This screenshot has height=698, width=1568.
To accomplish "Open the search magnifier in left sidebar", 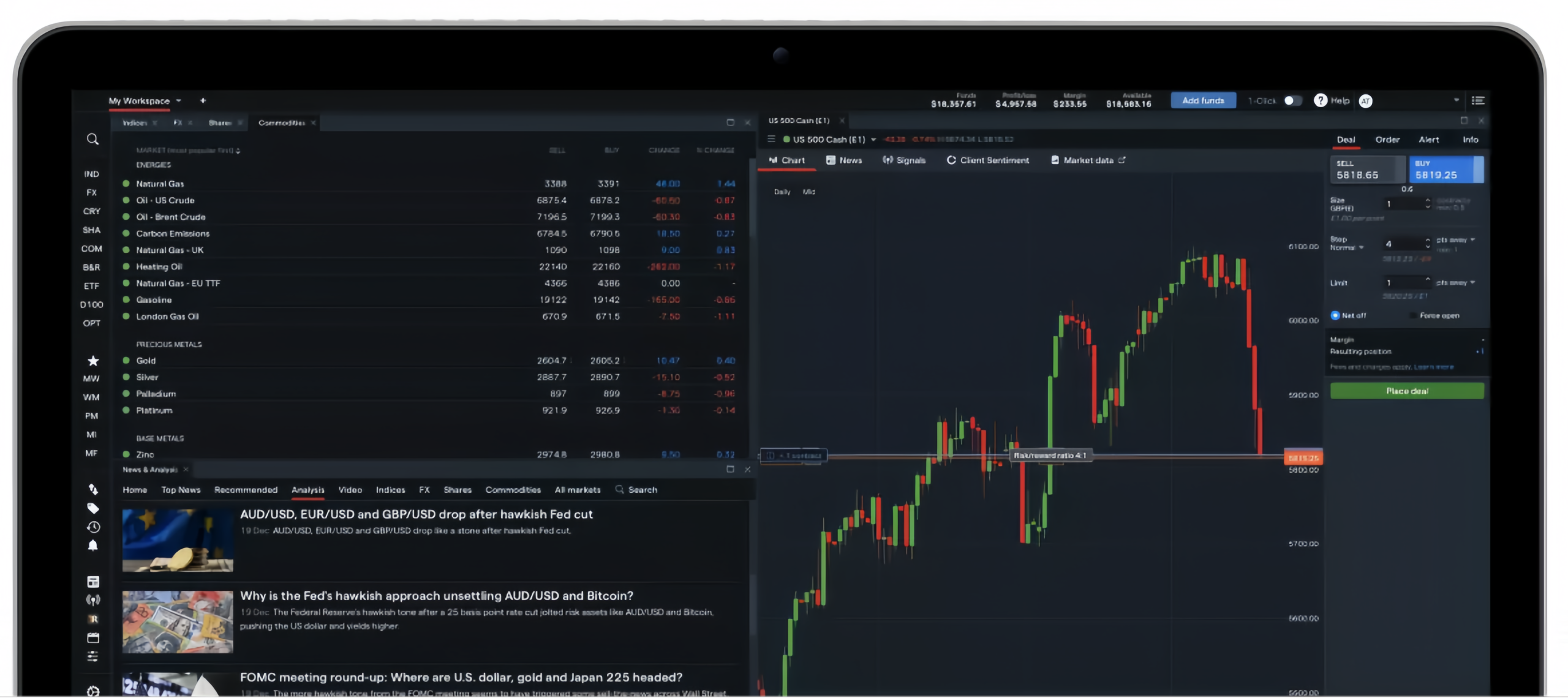I will (x=92, y=140).
